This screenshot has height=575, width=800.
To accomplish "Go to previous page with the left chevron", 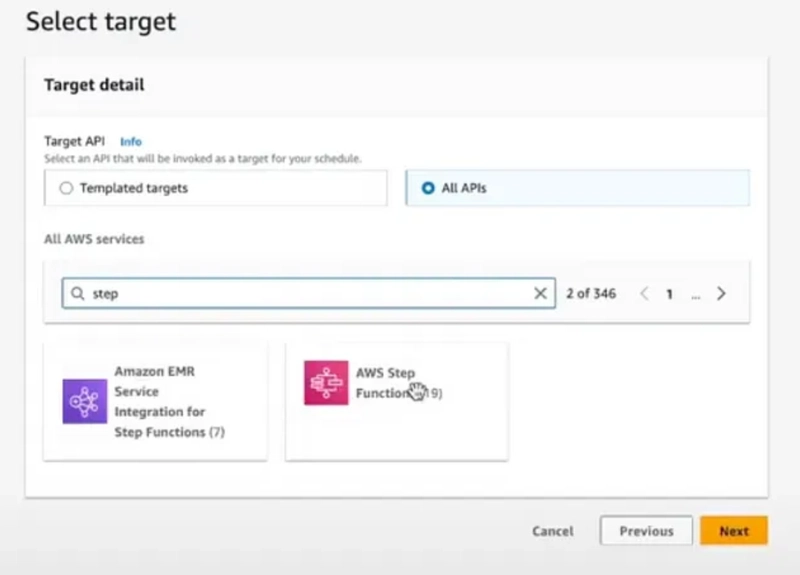I will [644, 293].
